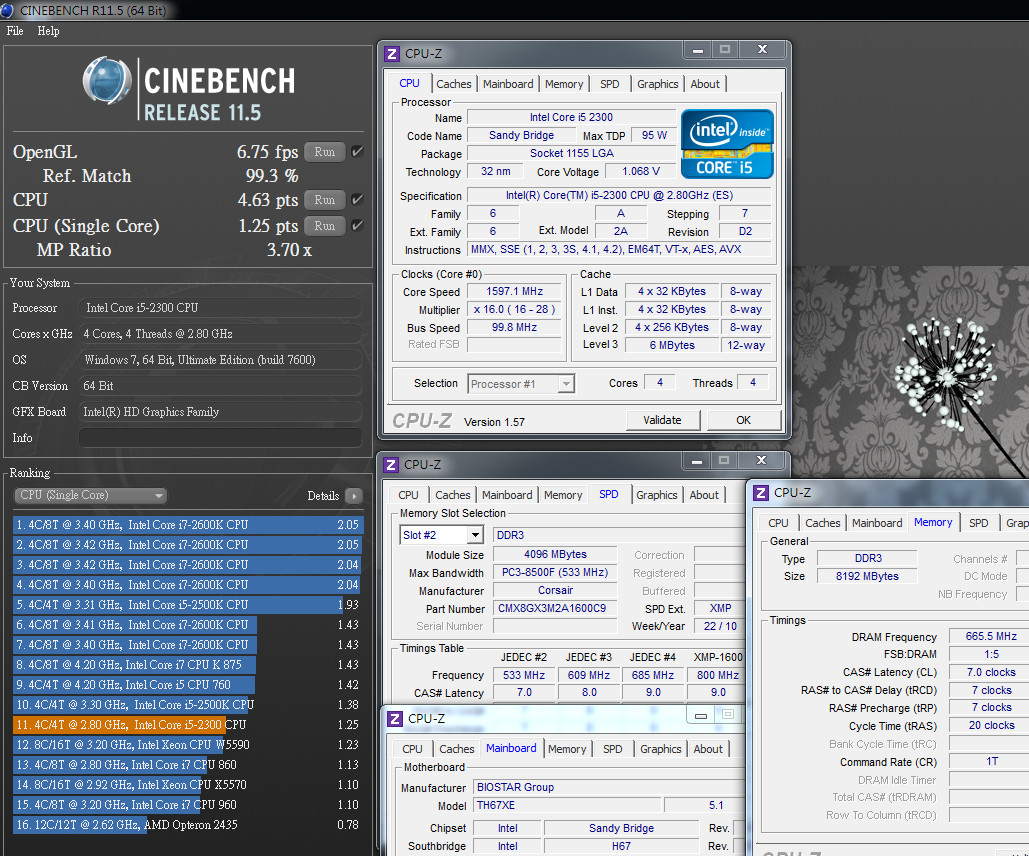Click the Intel Core i5 inside logo
This screenshot has height=856, width=1029.
click(727, 144)
